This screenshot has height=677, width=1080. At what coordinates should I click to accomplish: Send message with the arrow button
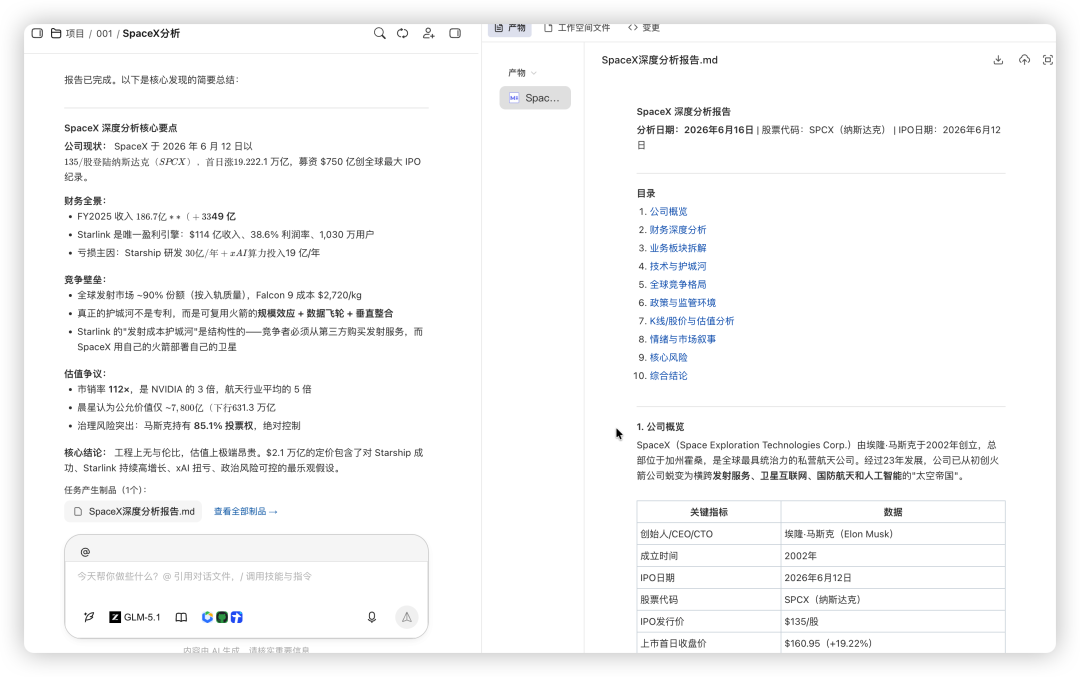(407, 617)
